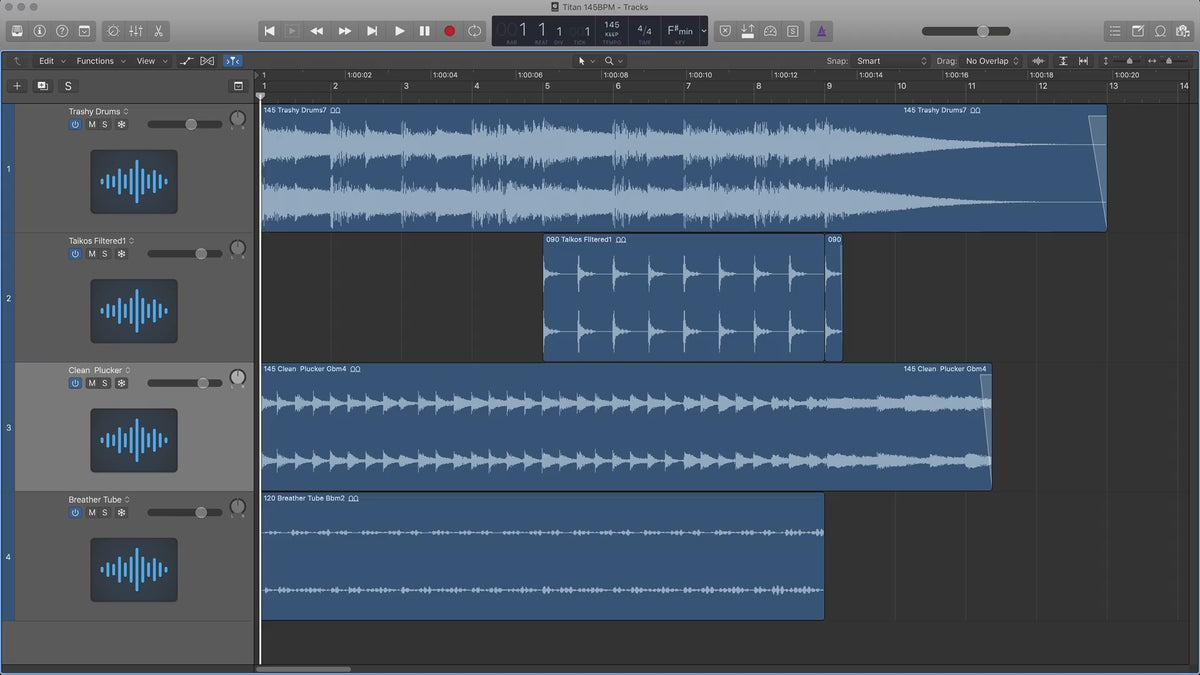This screenshot has width=1200, height=675.
Task: Add a new track with plus button
Action: [x=17, y=86]
